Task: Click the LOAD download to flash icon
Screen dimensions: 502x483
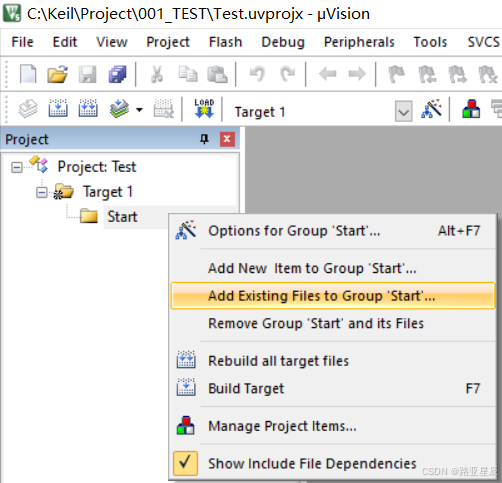Action: pyautogui.click(x=204, y=109)
